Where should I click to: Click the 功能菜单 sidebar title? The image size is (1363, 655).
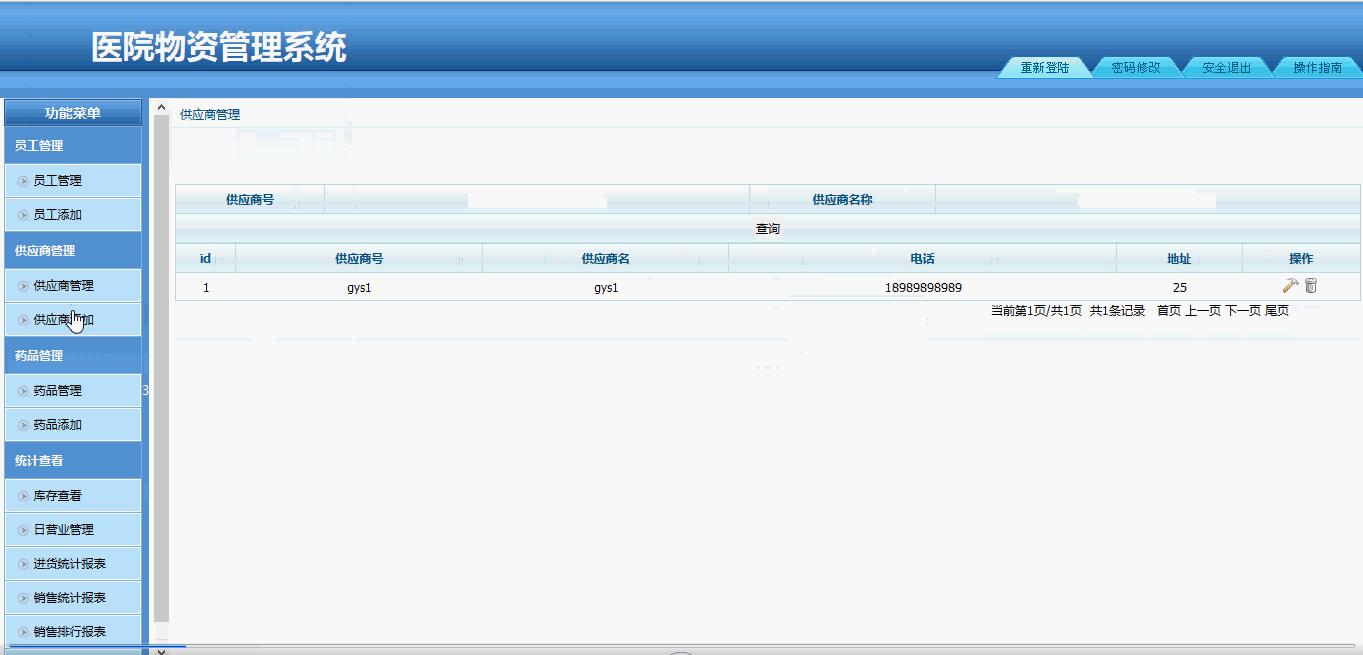(x=73, y=113)
